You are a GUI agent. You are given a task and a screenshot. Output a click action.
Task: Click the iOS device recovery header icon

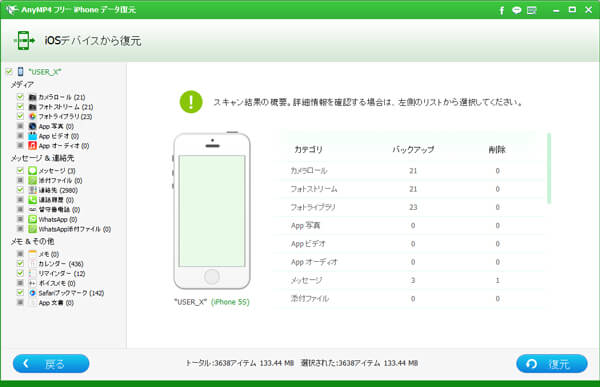click(24, 41)
